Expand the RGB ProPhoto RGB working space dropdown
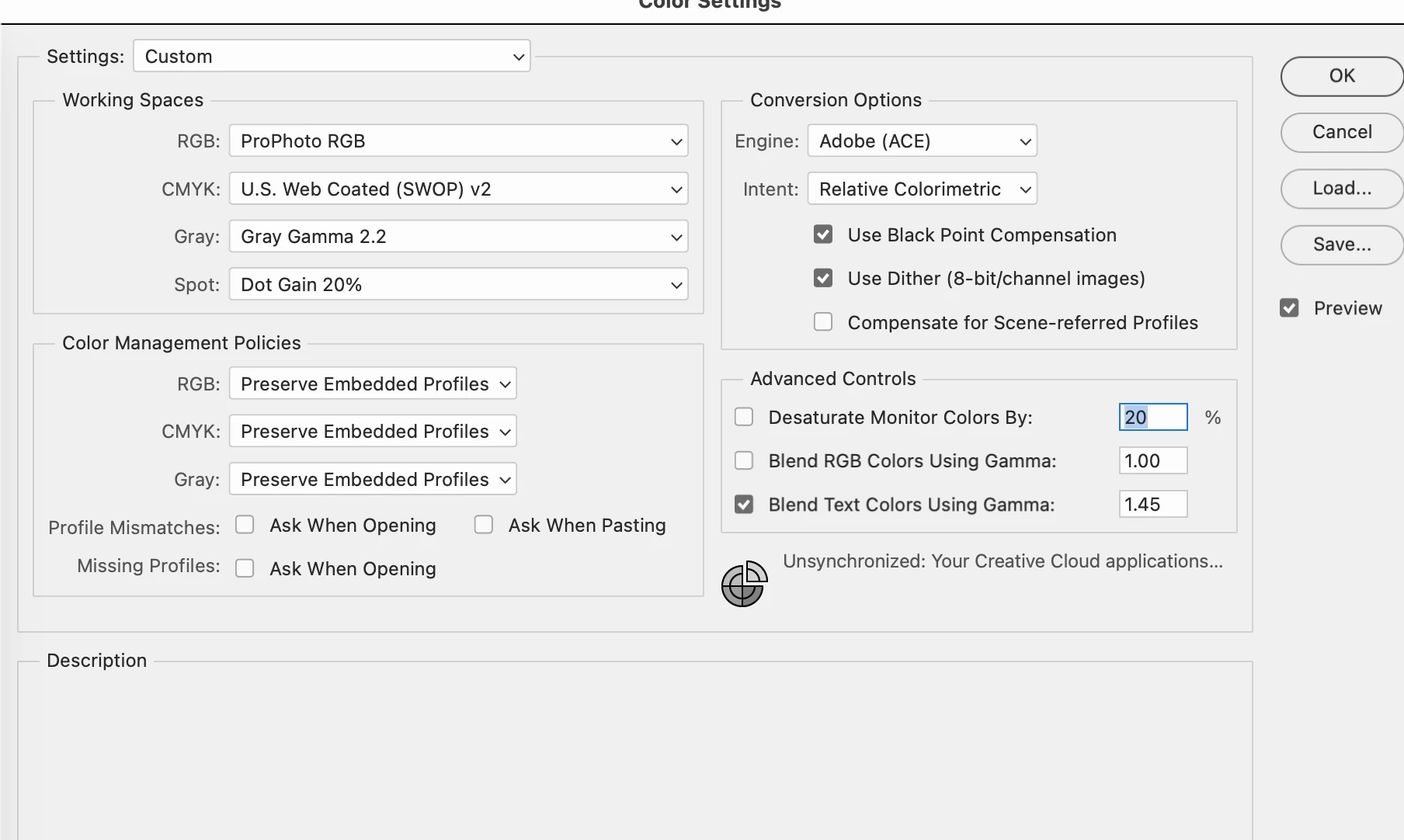Screen dimensions: 1404x840 [x=458, y=141]
